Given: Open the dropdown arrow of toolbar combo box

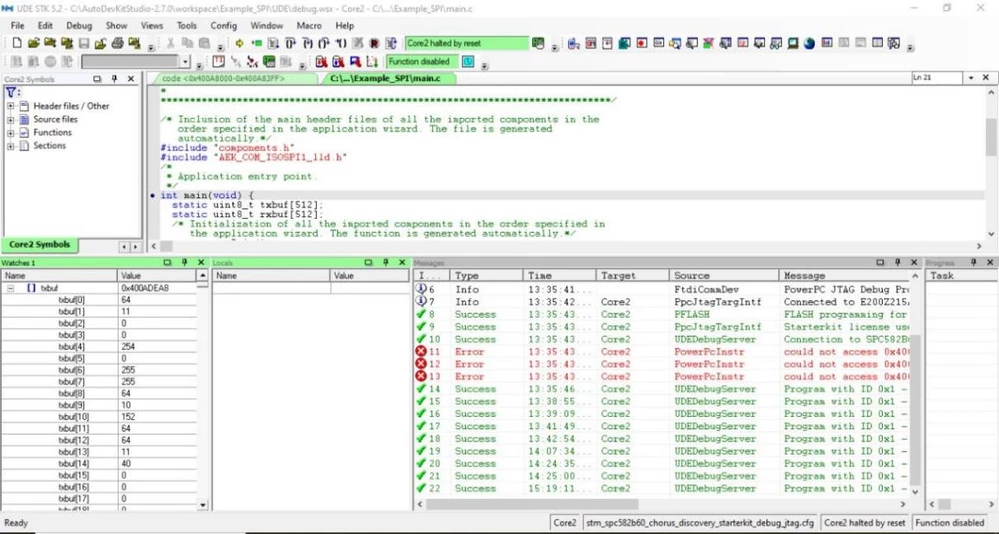Looking at the screenshot, I should click(185, 62).
